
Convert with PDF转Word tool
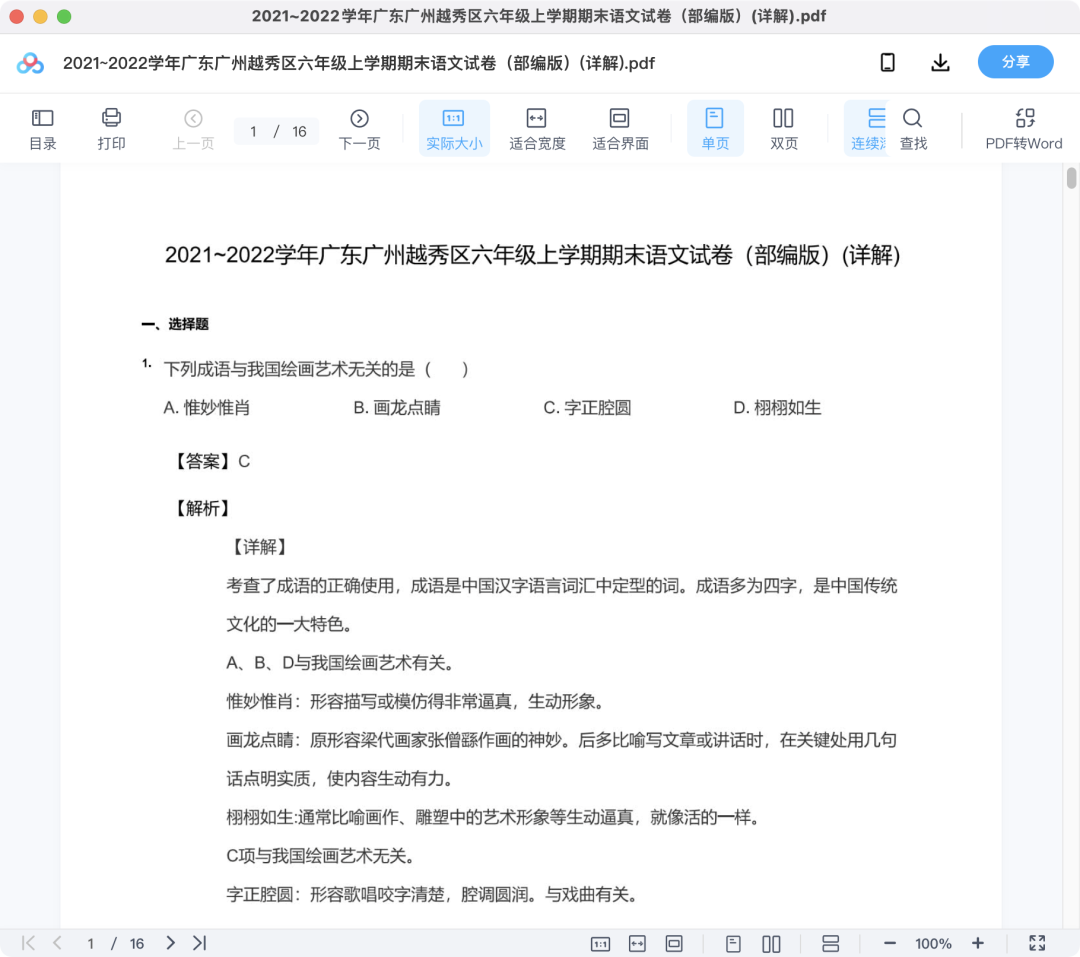[x=1024, y=129]
